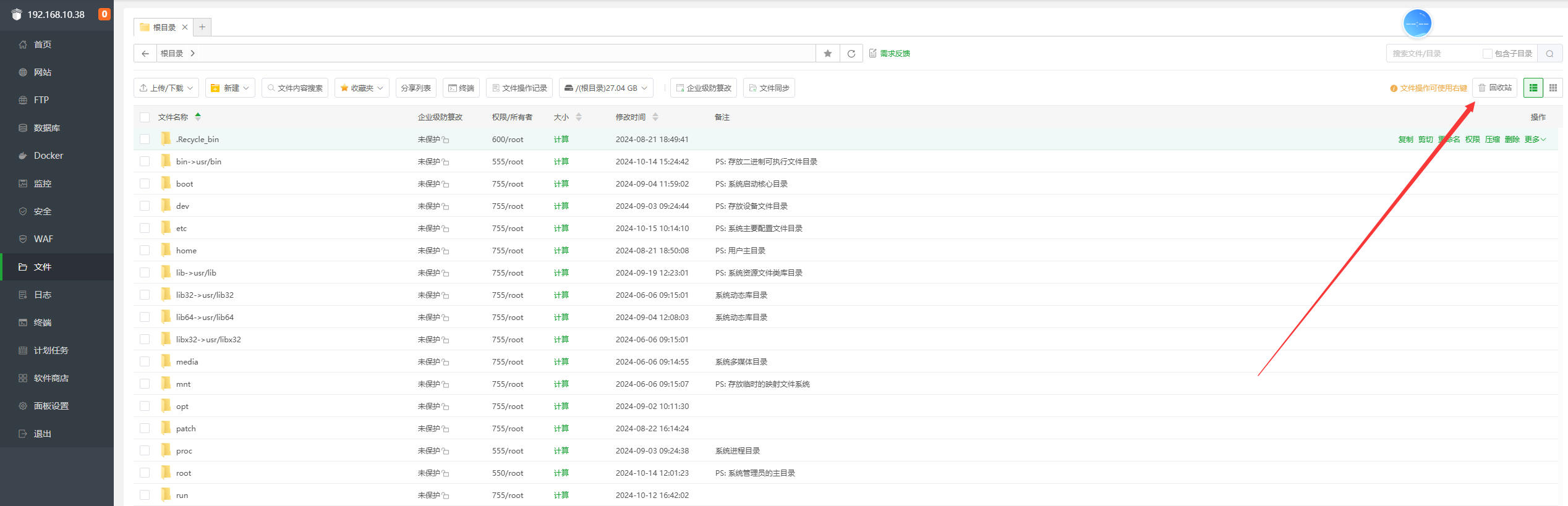
Task: Refresh the directory listing
Action: (x=851, y=54)
